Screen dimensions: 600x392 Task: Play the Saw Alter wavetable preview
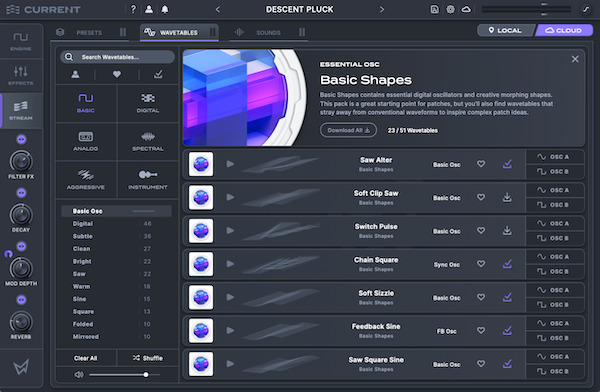tap(230, 164)
